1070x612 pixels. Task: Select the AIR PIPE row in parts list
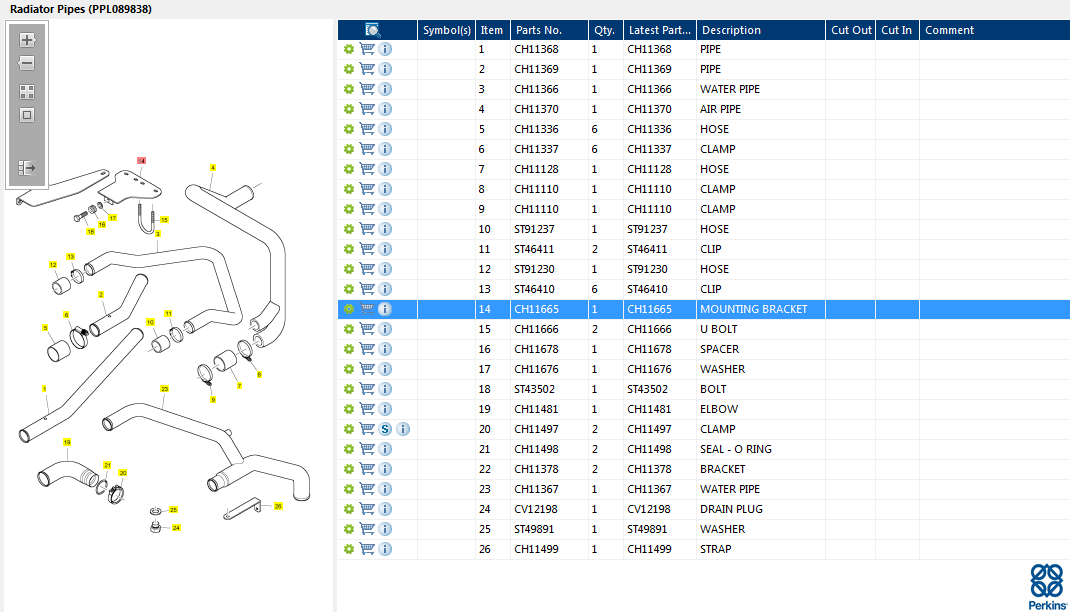[720, 109]
